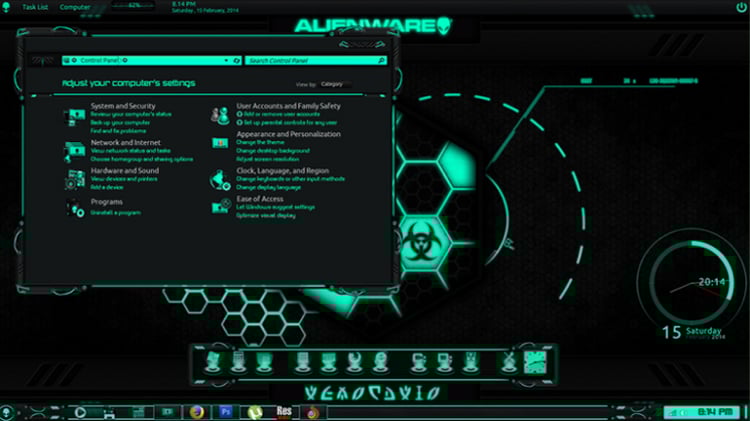Refresh the Control Panel address bar

(x=236, y=61)
